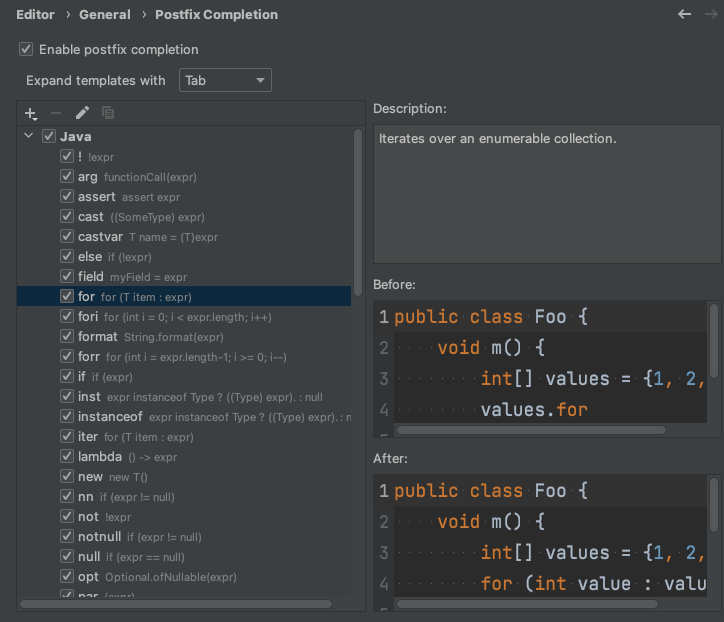This screenshot has height=622, width=724.
Task: Select the instanceof template row
Action: (110, 416)
